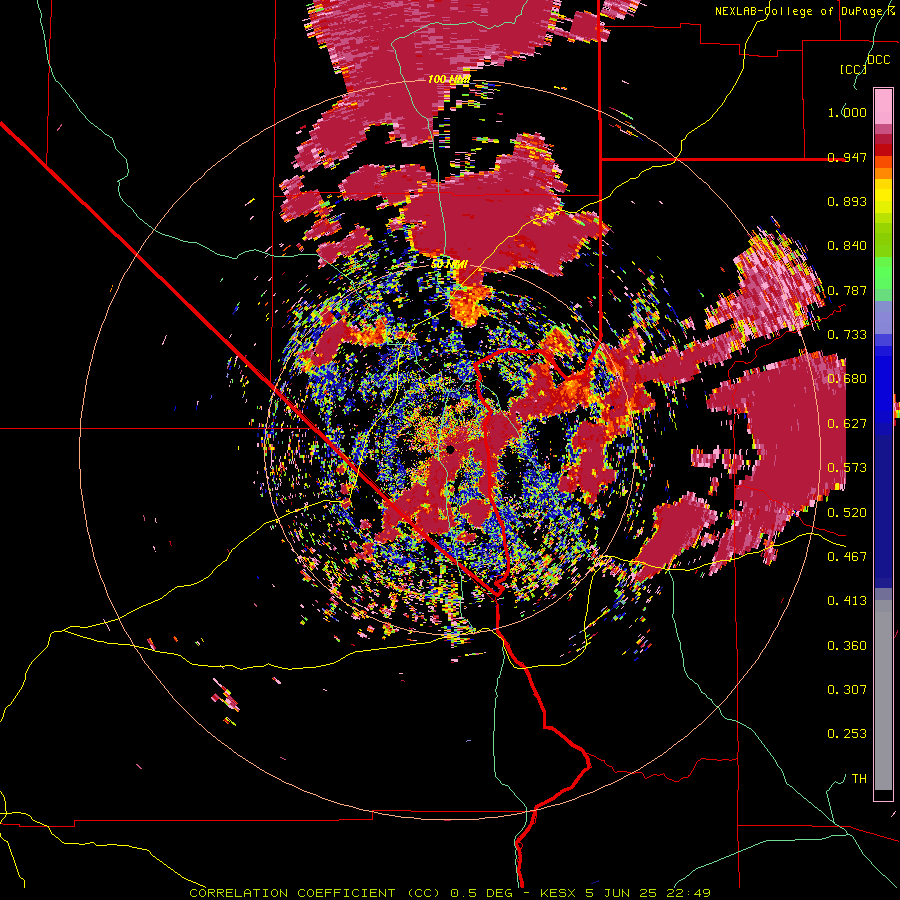Pick the gray color bar segment

[x=883, y=695]
